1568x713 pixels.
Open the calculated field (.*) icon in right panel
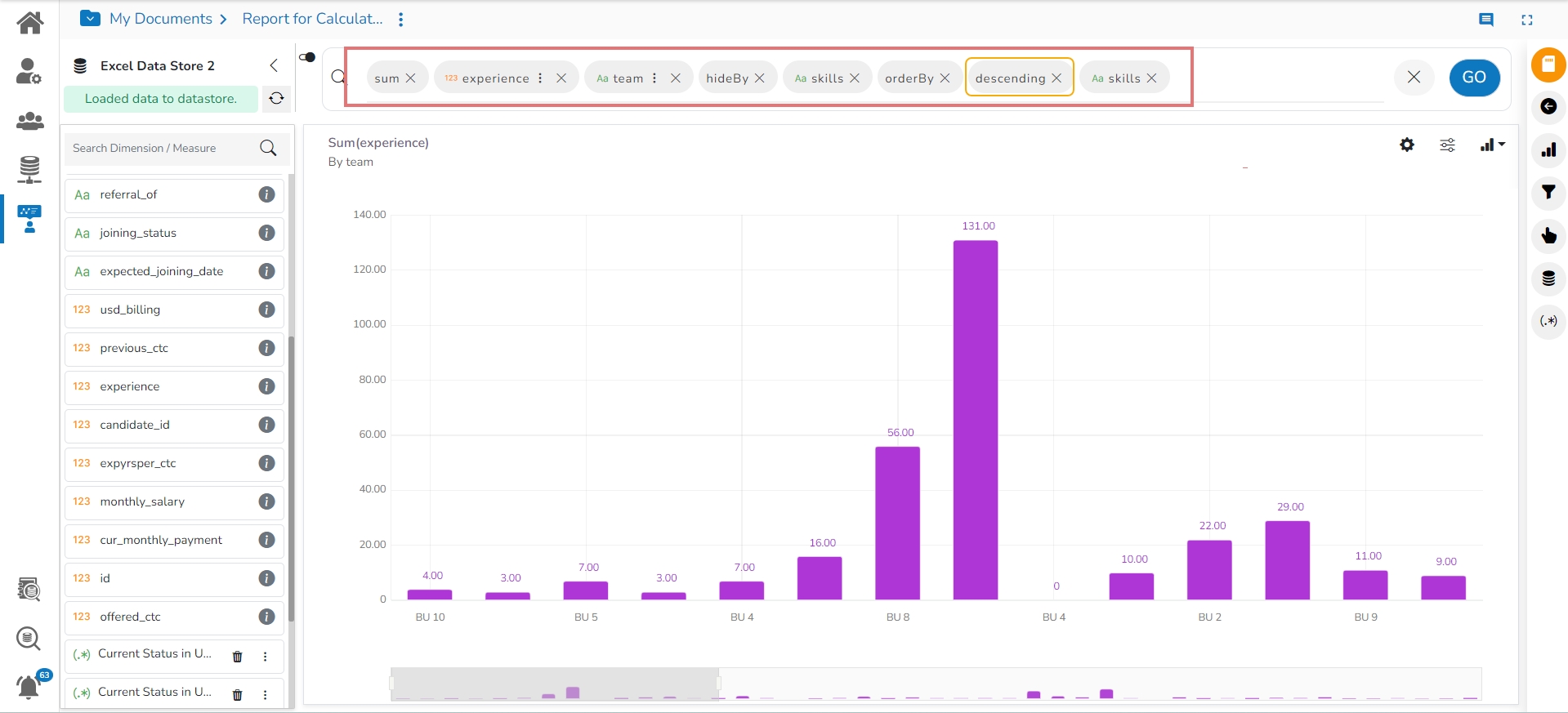(1548, 321)
